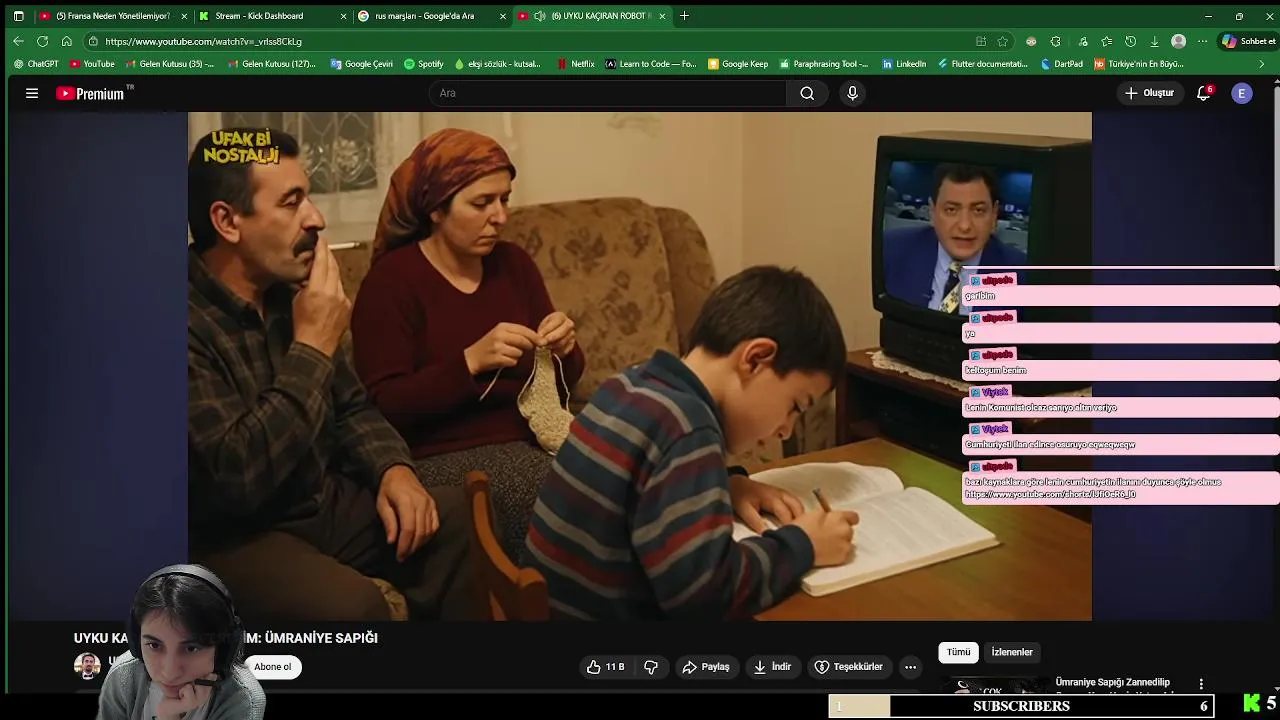Open YouTube notifications bell
The image size is (1280, 720).
1204,93
